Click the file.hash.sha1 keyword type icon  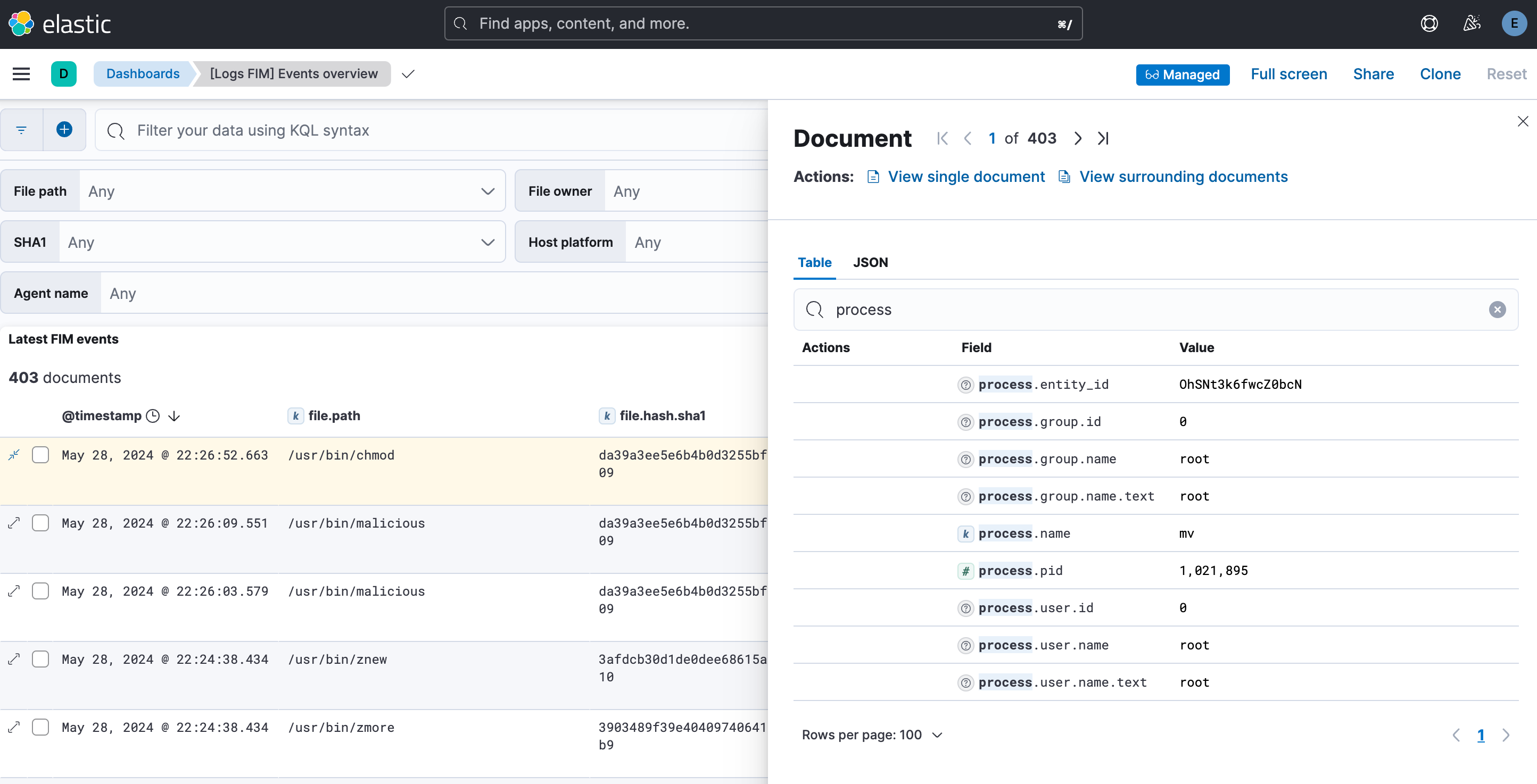coord(607,415)
